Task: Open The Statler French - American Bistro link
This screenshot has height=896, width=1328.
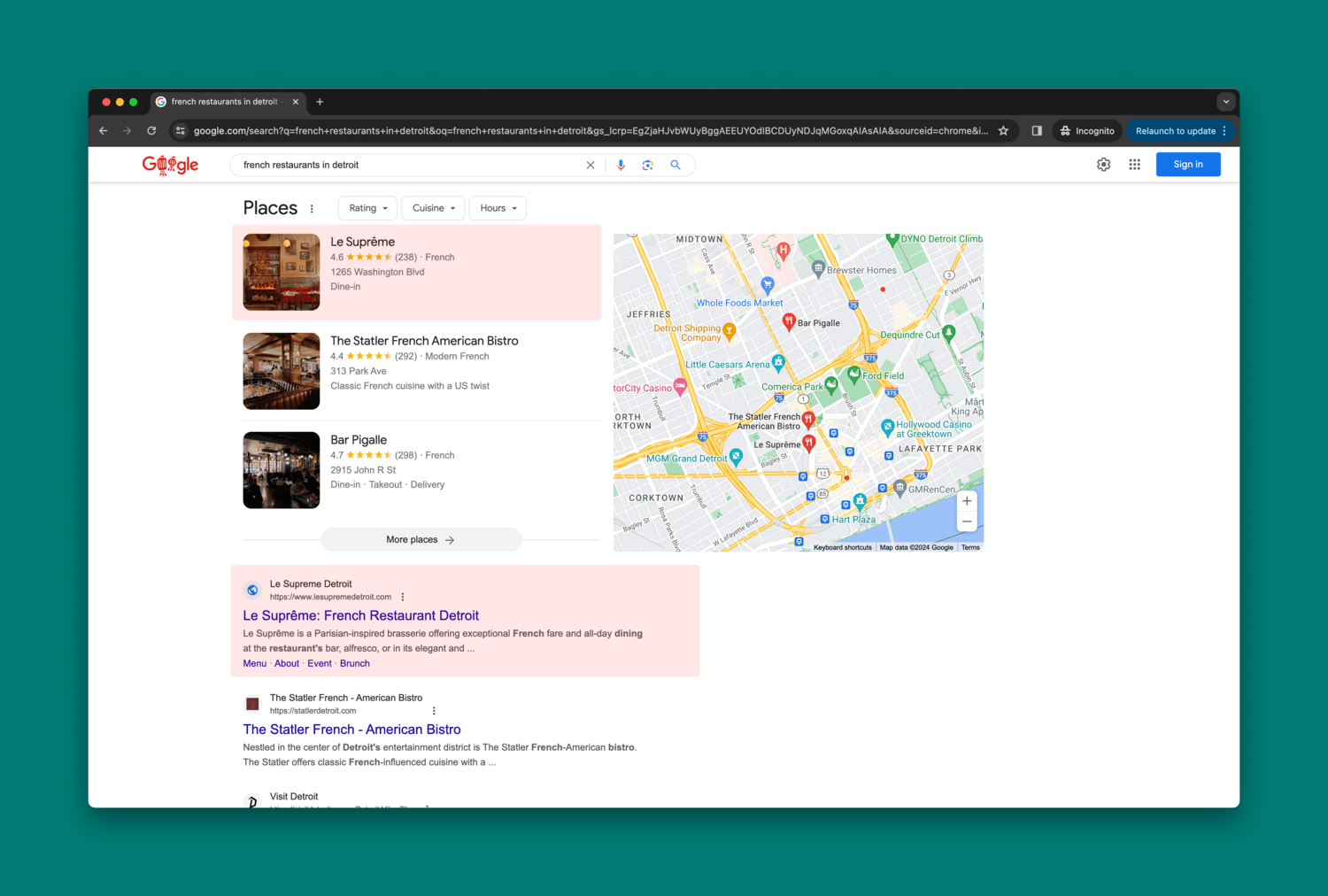Action: pos(352,730)
